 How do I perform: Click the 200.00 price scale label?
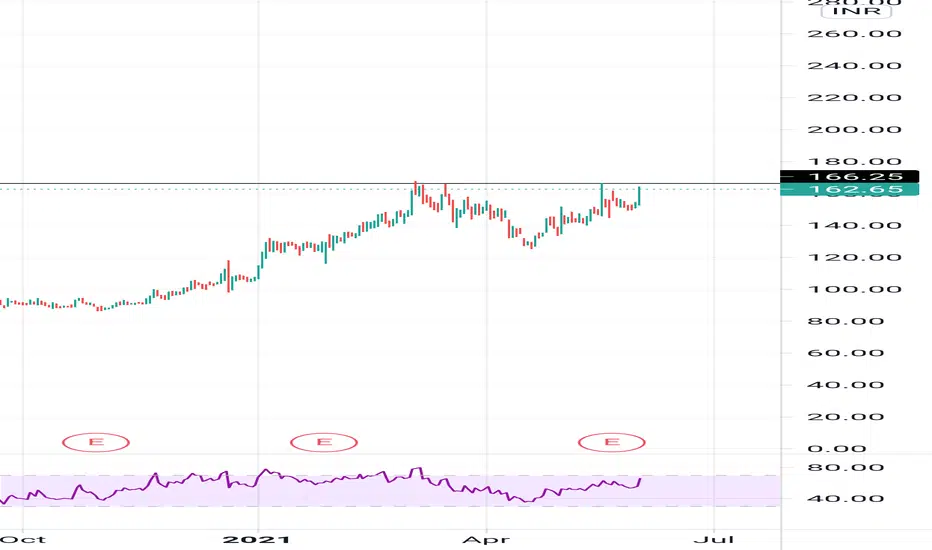(x=854, y=130)
